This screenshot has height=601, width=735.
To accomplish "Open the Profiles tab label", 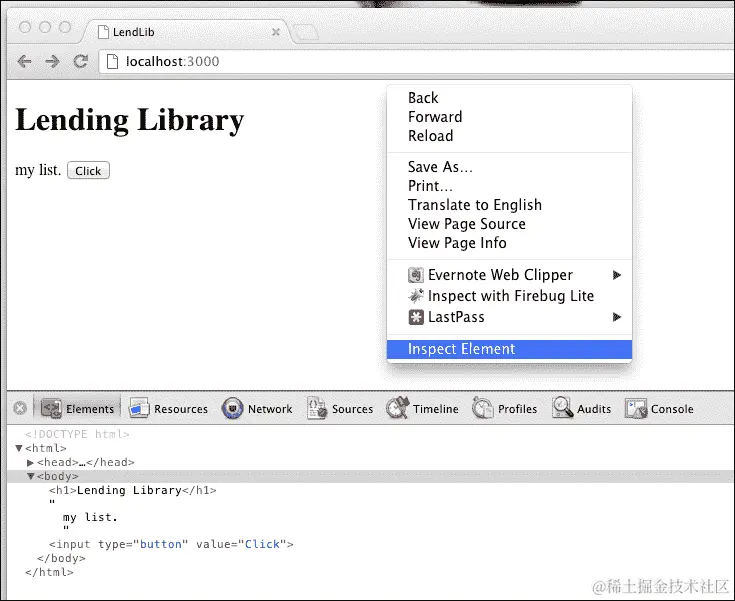I will [x=518, y=409].
